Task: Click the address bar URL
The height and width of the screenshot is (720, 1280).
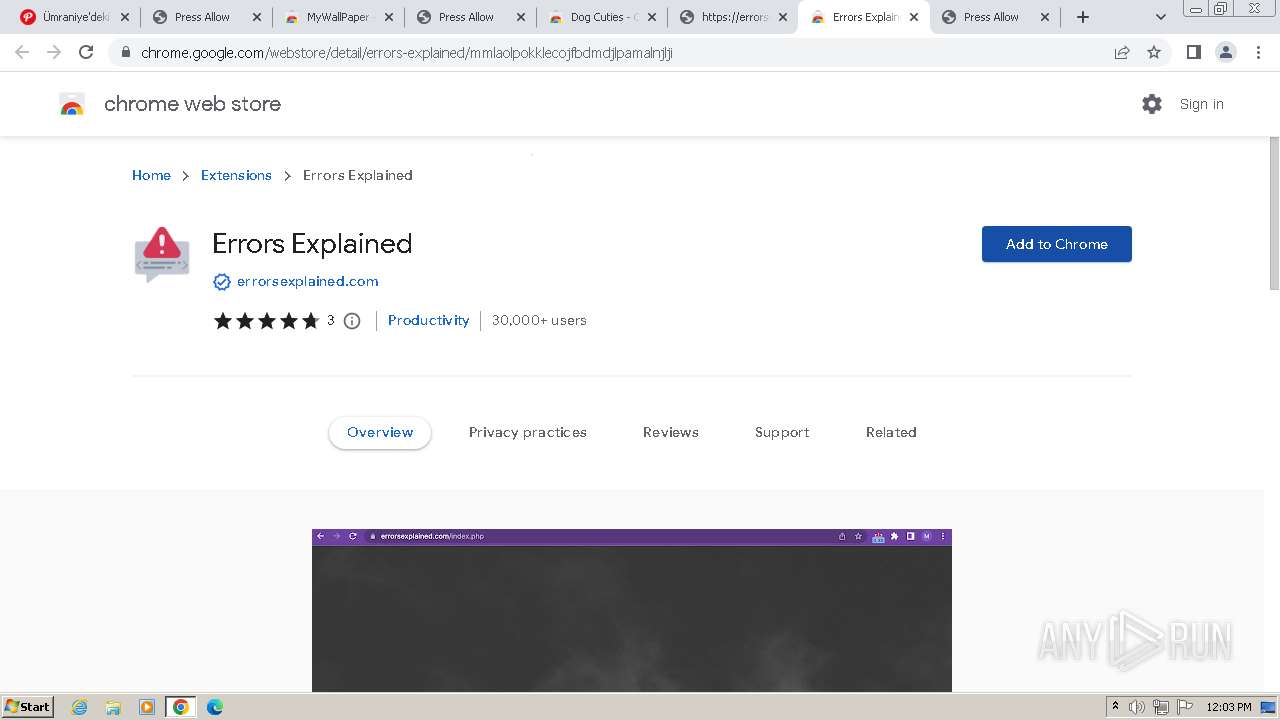Action: pos(406,53)
